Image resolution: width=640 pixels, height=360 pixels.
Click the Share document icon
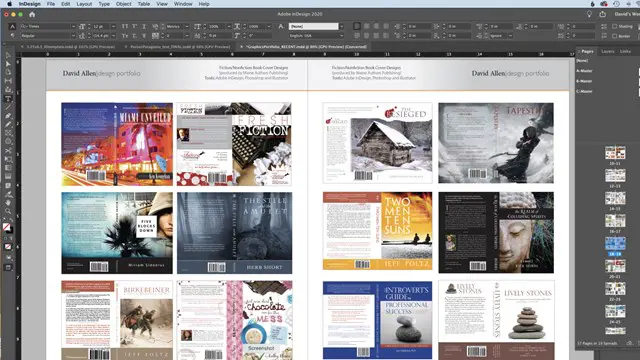pyautogui.click(x=602, y=14)
